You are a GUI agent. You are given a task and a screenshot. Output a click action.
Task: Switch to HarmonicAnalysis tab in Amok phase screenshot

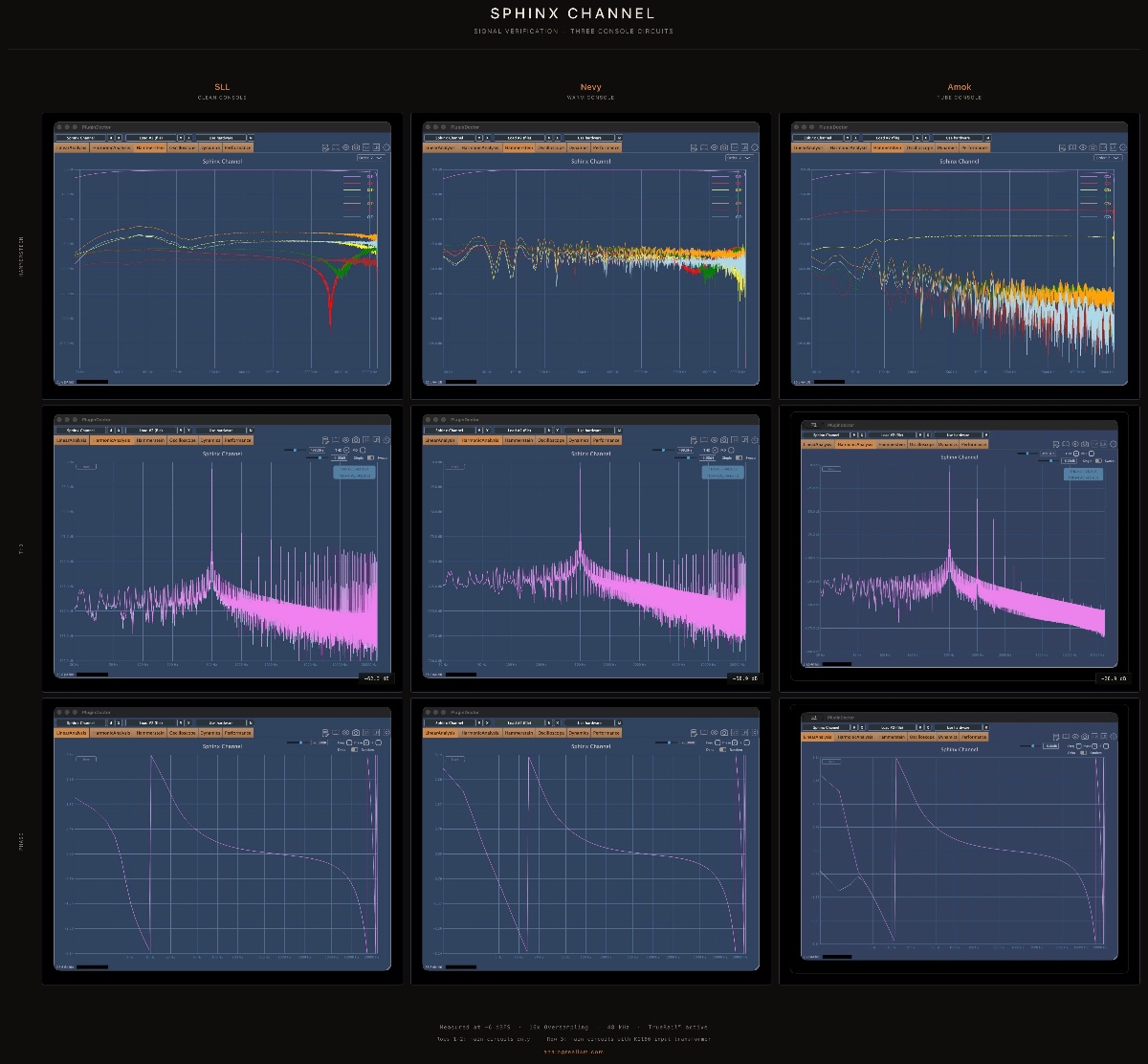pos(855,737)
